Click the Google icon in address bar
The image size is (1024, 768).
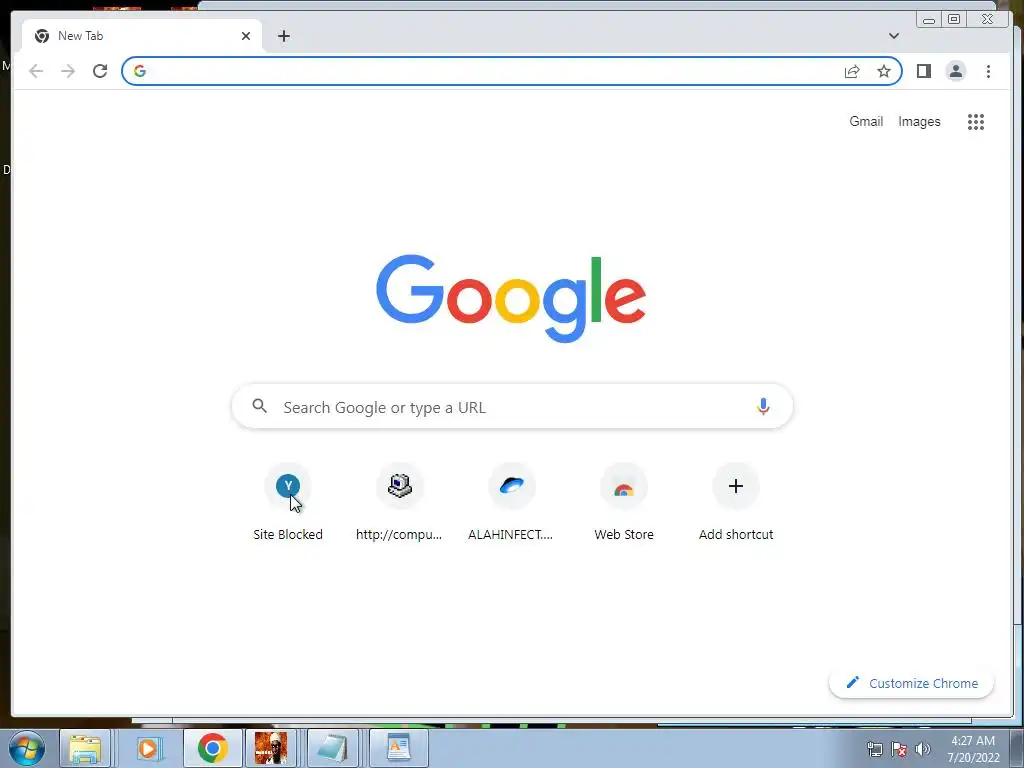tap(140, 71)
